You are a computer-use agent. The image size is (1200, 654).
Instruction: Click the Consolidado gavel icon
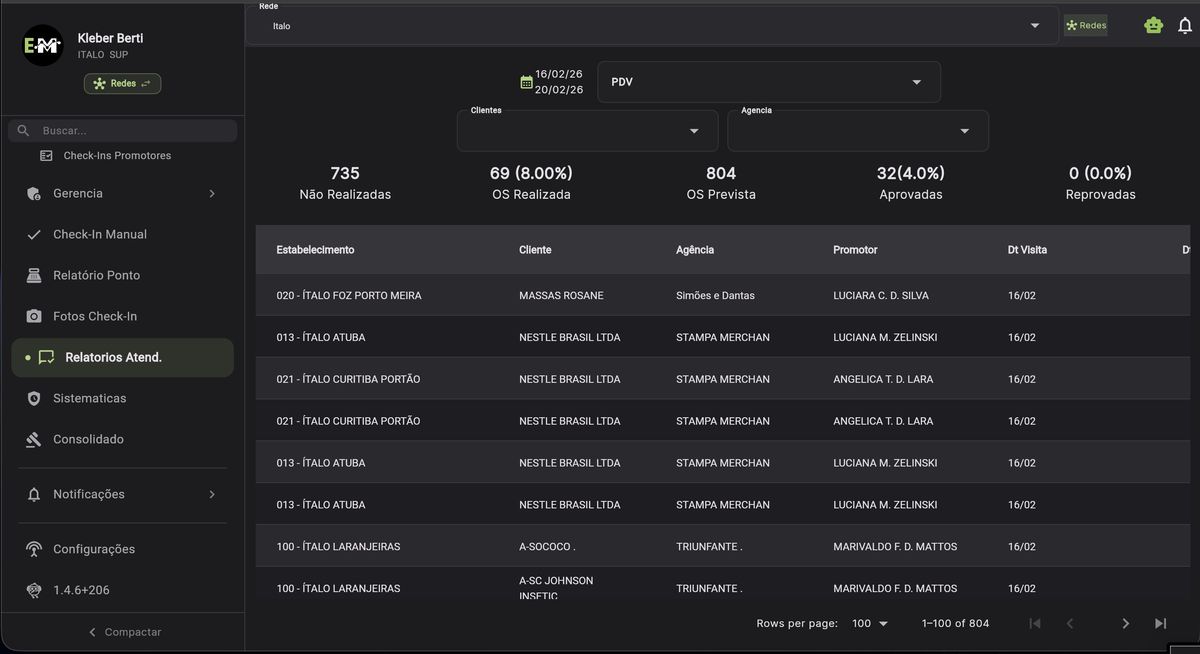coord(34,439)
